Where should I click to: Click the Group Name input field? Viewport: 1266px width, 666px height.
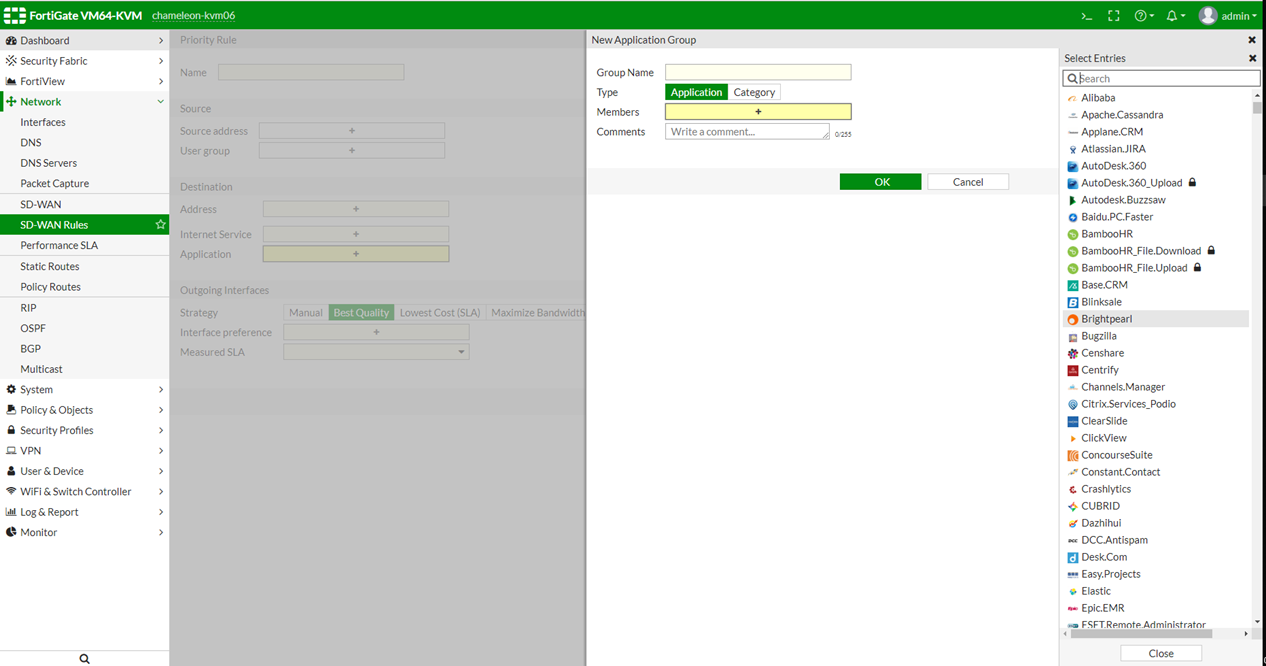coord(757,72)
